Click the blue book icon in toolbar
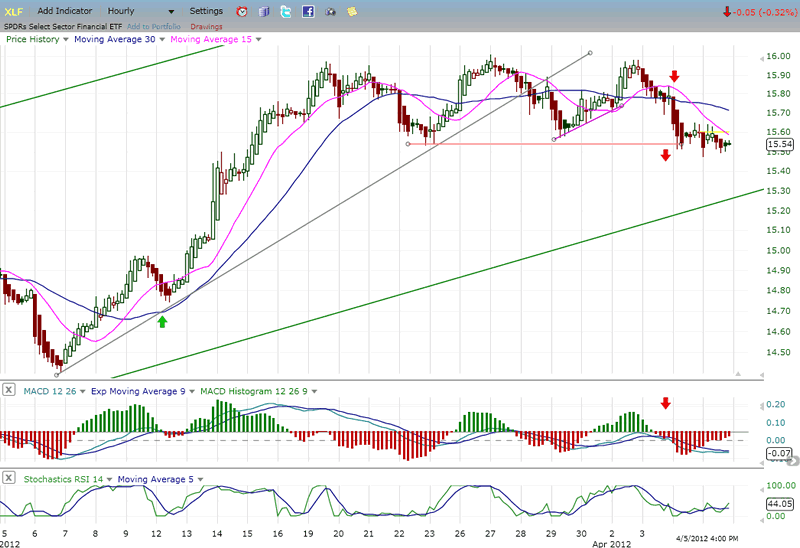The height and width of the screenshot is (548, 800). [264, 11]
